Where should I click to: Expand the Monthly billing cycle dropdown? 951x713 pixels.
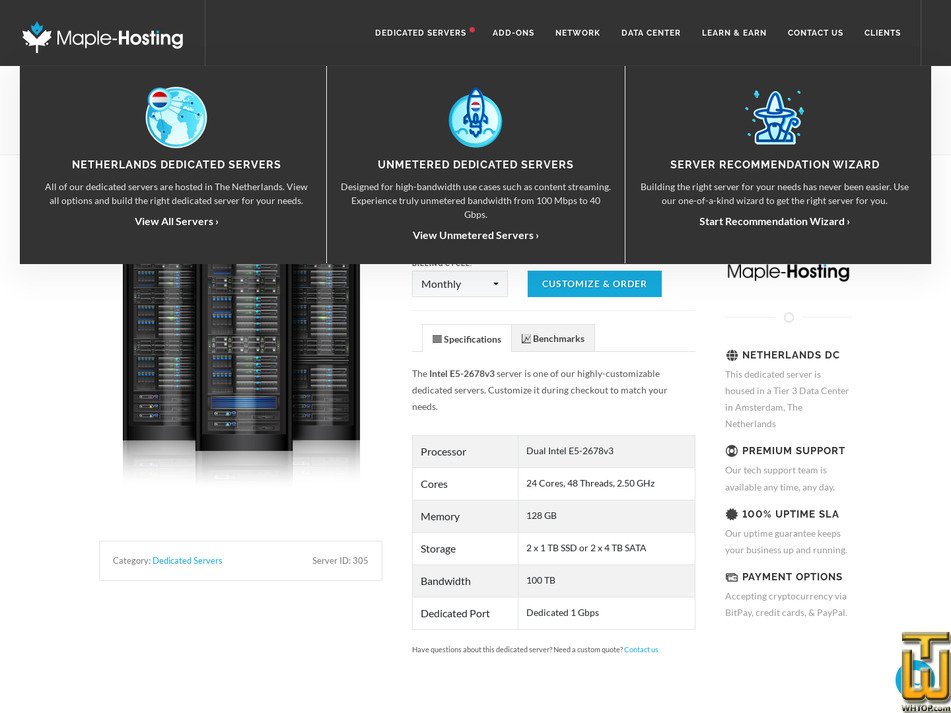[x=460, y=284]
